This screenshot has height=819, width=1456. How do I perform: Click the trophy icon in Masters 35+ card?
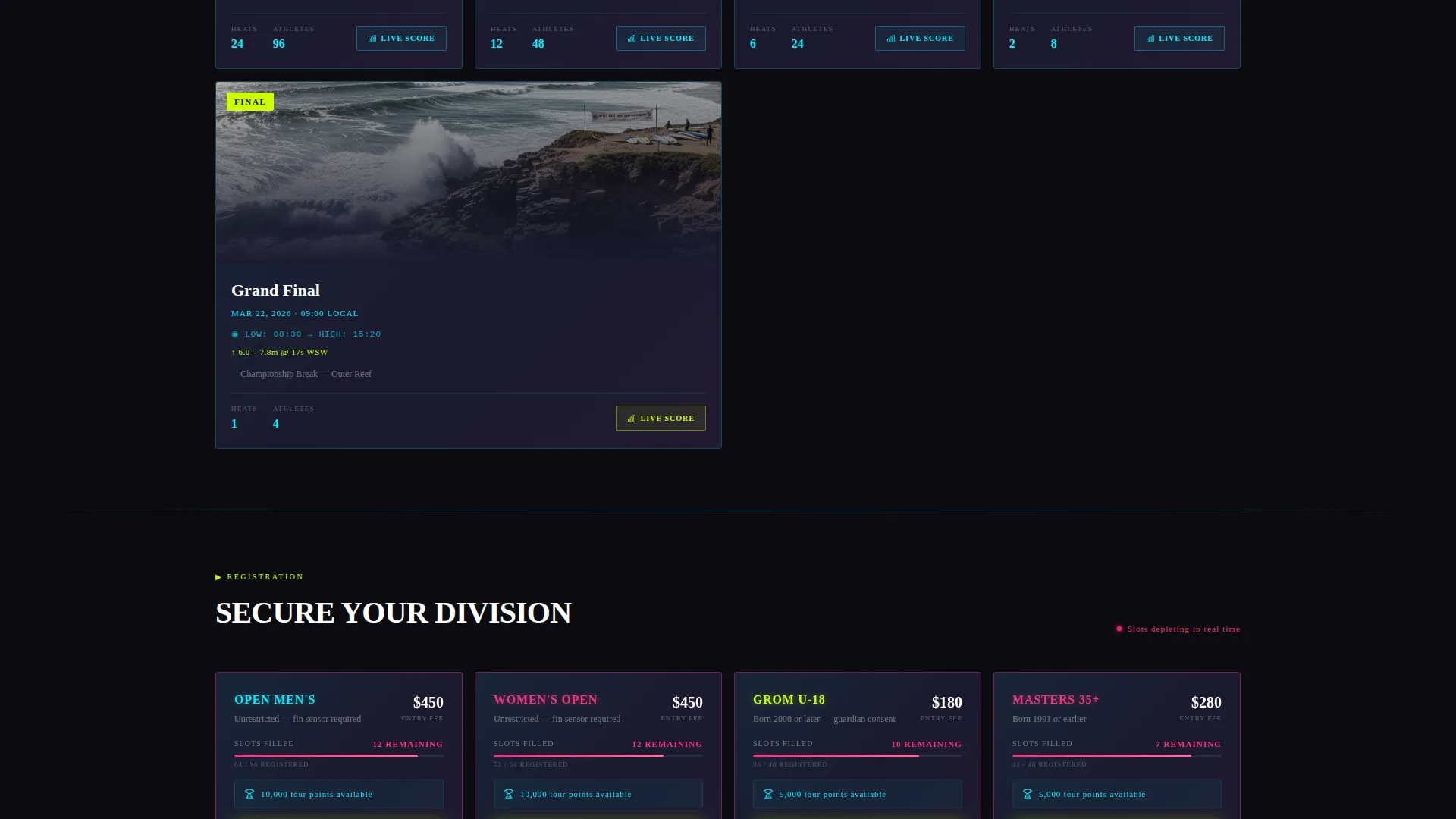(x=1028, y=794)
